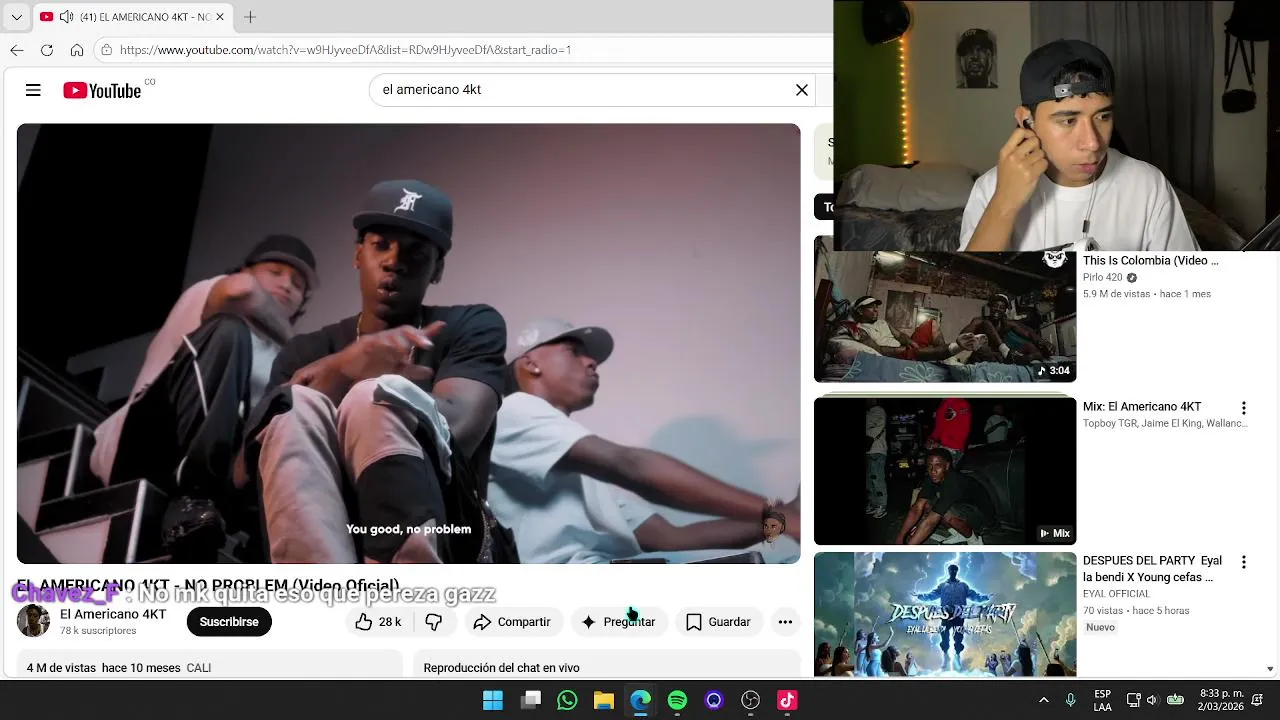Open the Windows Start menu
1280x720 pixels.
pos(493,700)
